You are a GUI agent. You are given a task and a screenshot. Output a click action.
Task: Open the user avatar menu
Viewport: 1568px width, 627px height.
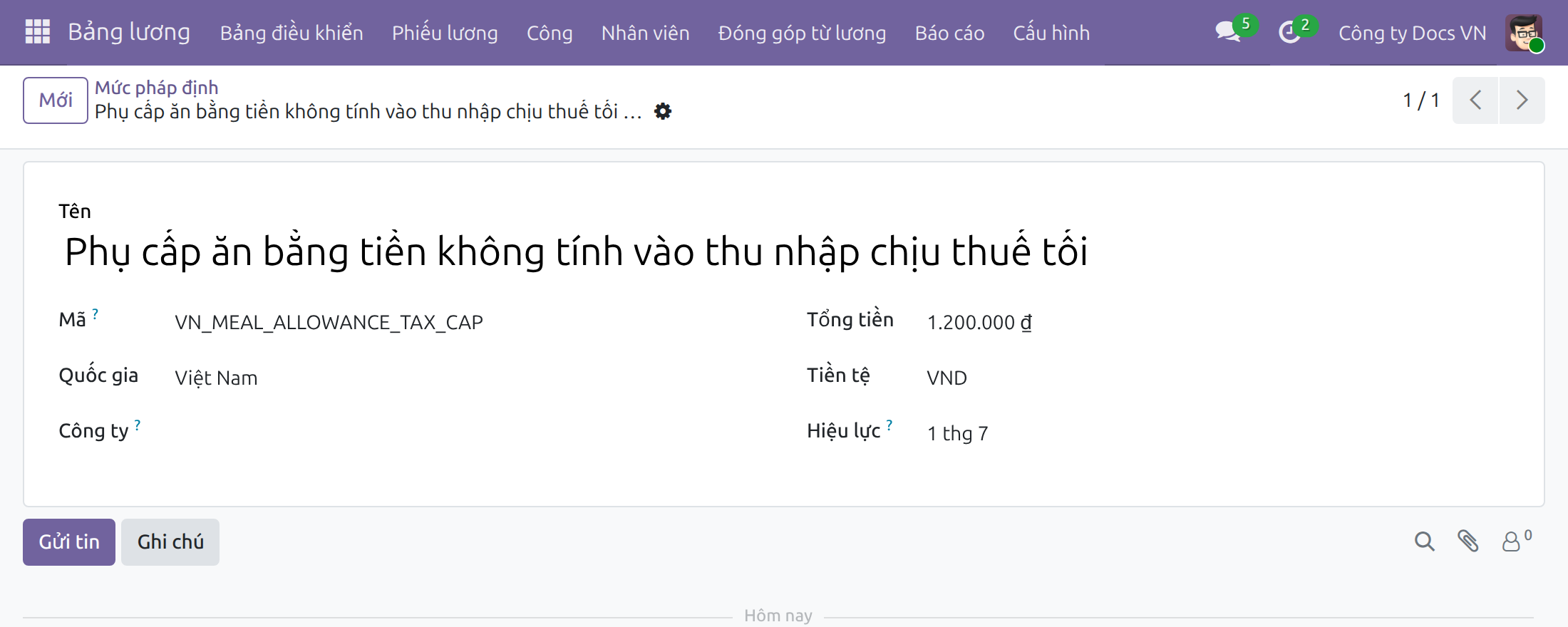tap(1524, 33)
